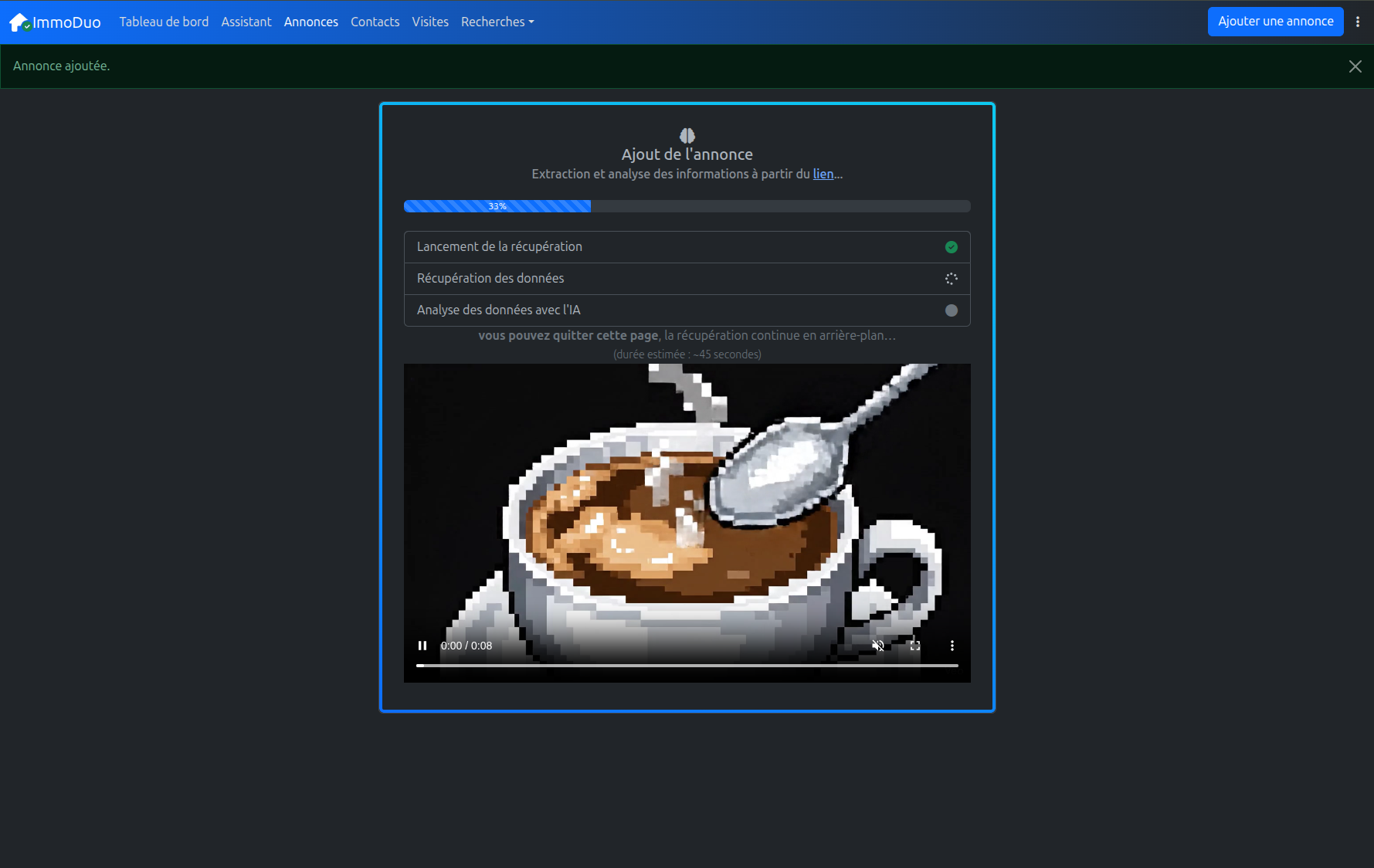
Task: Click the 33% progress bar
Action: [687, 206]
